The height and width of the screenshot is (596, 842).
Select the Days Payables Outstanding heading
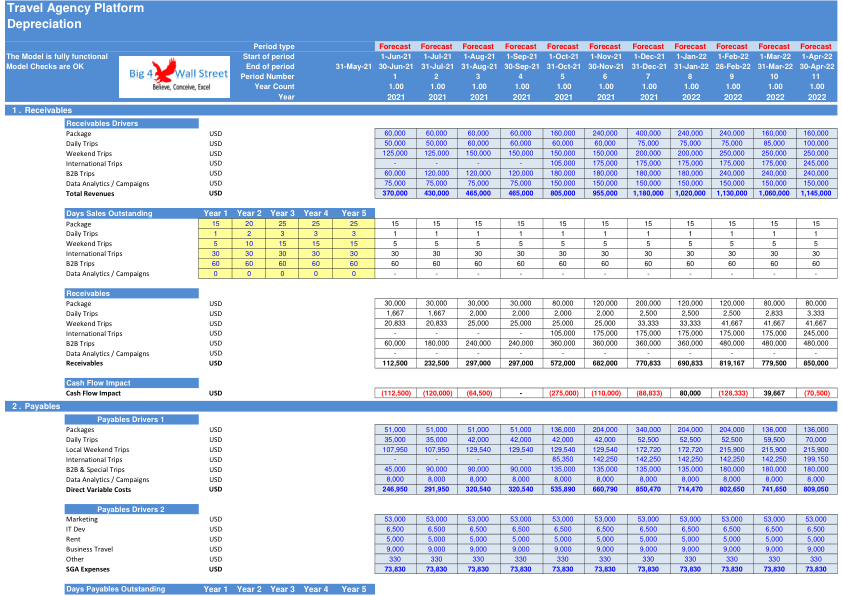pos(132,589)
